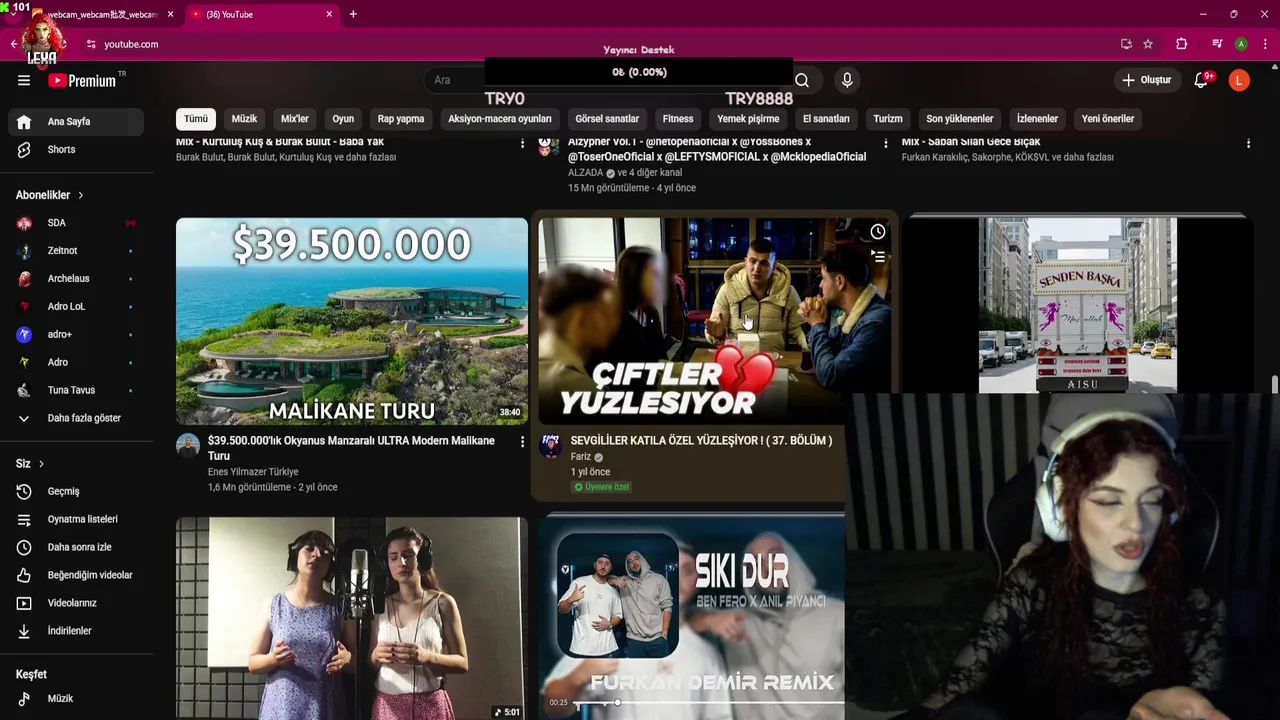Viewport: 1280px width, 720px height.
Task: Select the Aksiyon-macera oyunları chip
Action: (x=500, y=119)
